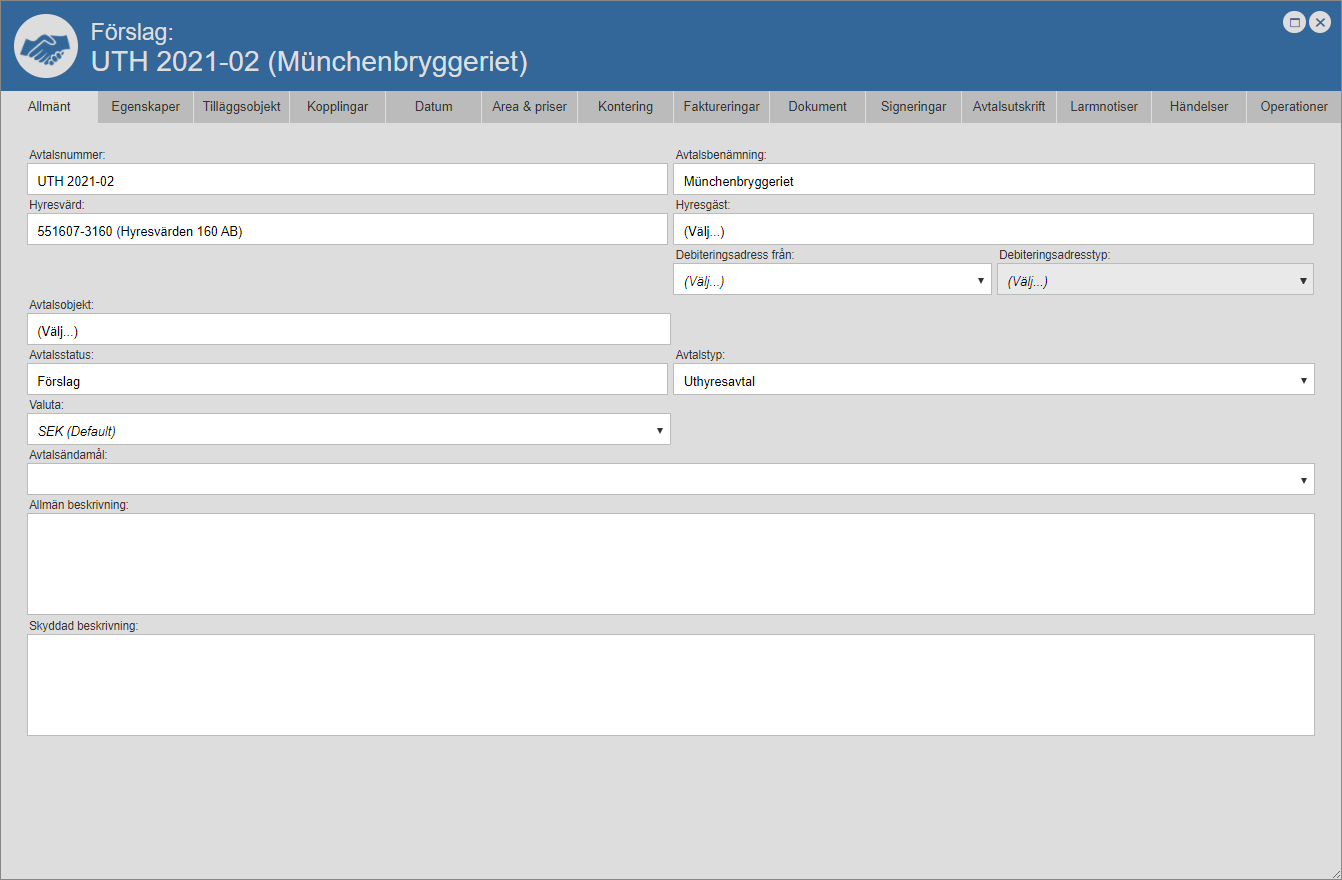
Task: Switch to the Operationer tab
Action: coord(1294,107)
